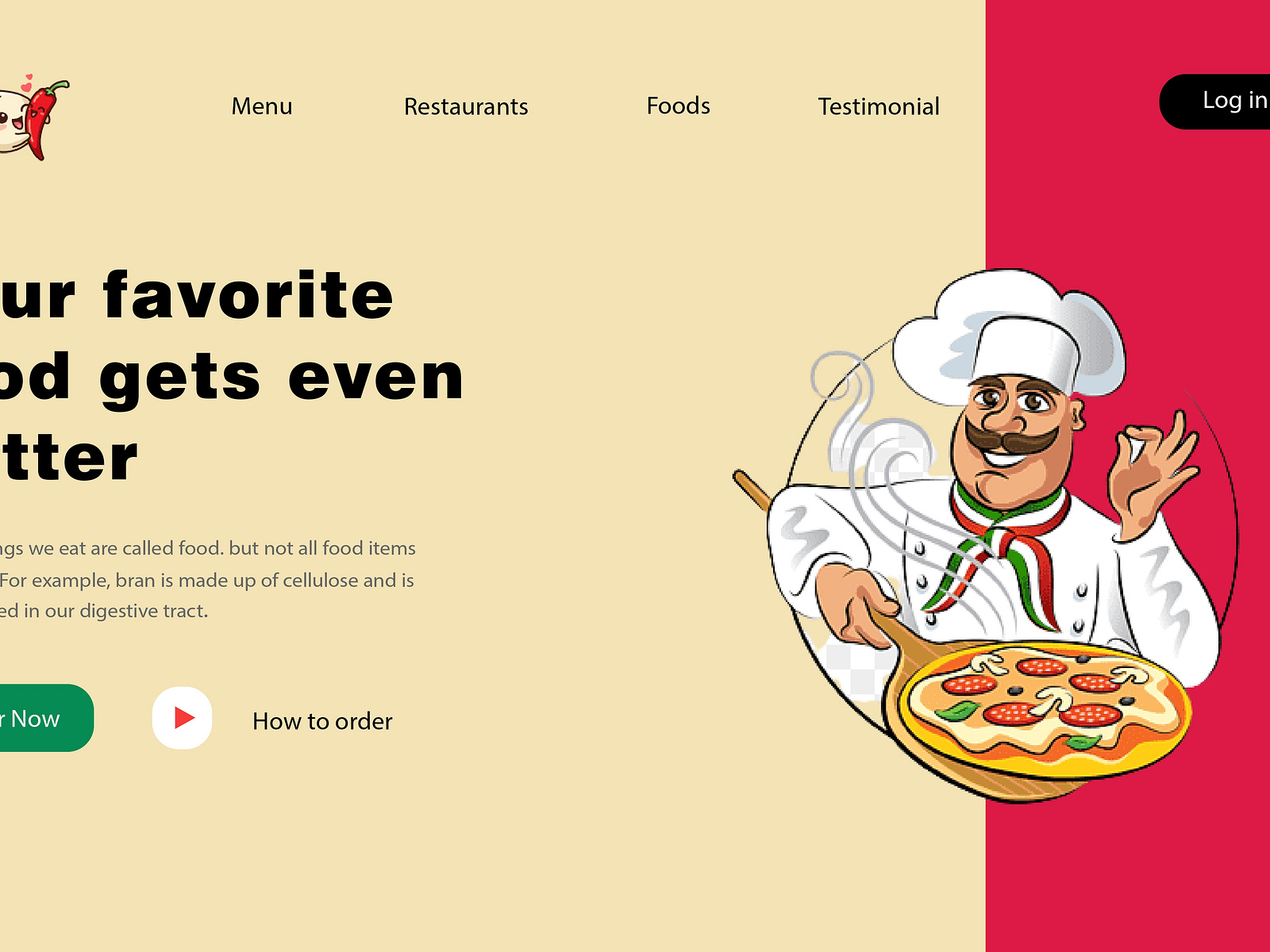Click the black Log in button
1270x952 pixels.
coord(1214,102)
